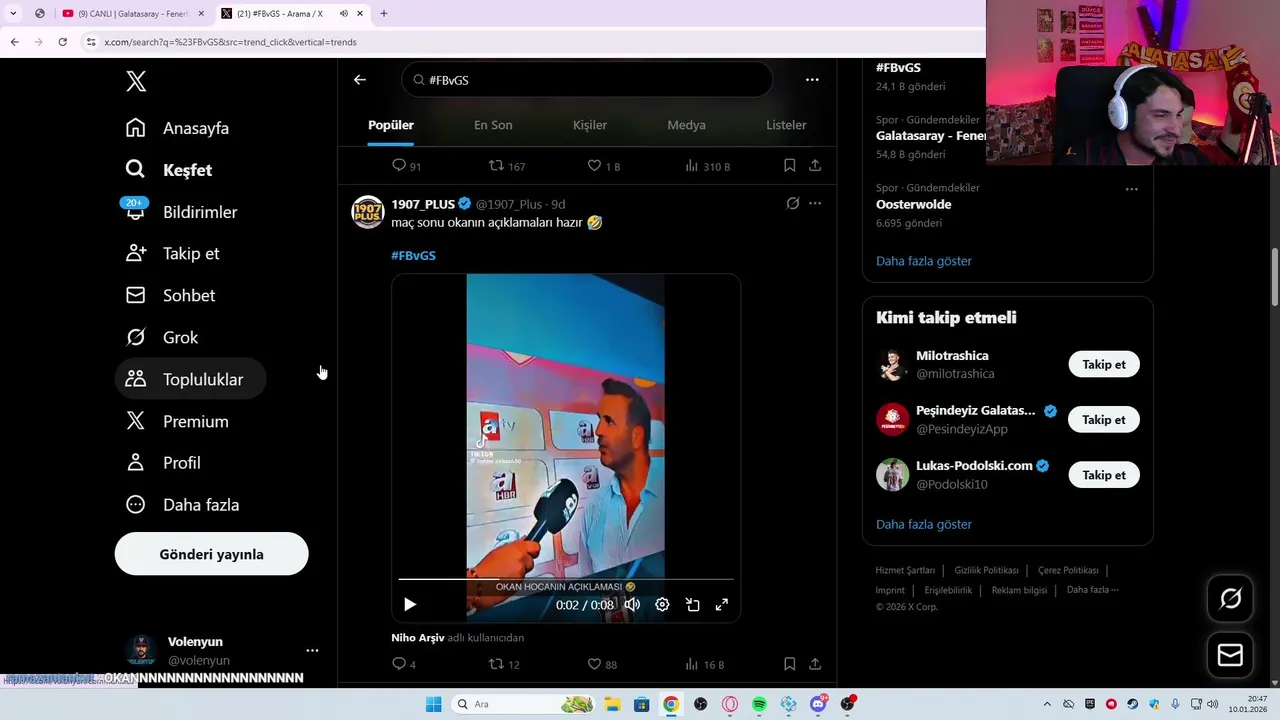Open video settings gear
Viewport: 1280px width, 720px height.
point(662,605)
